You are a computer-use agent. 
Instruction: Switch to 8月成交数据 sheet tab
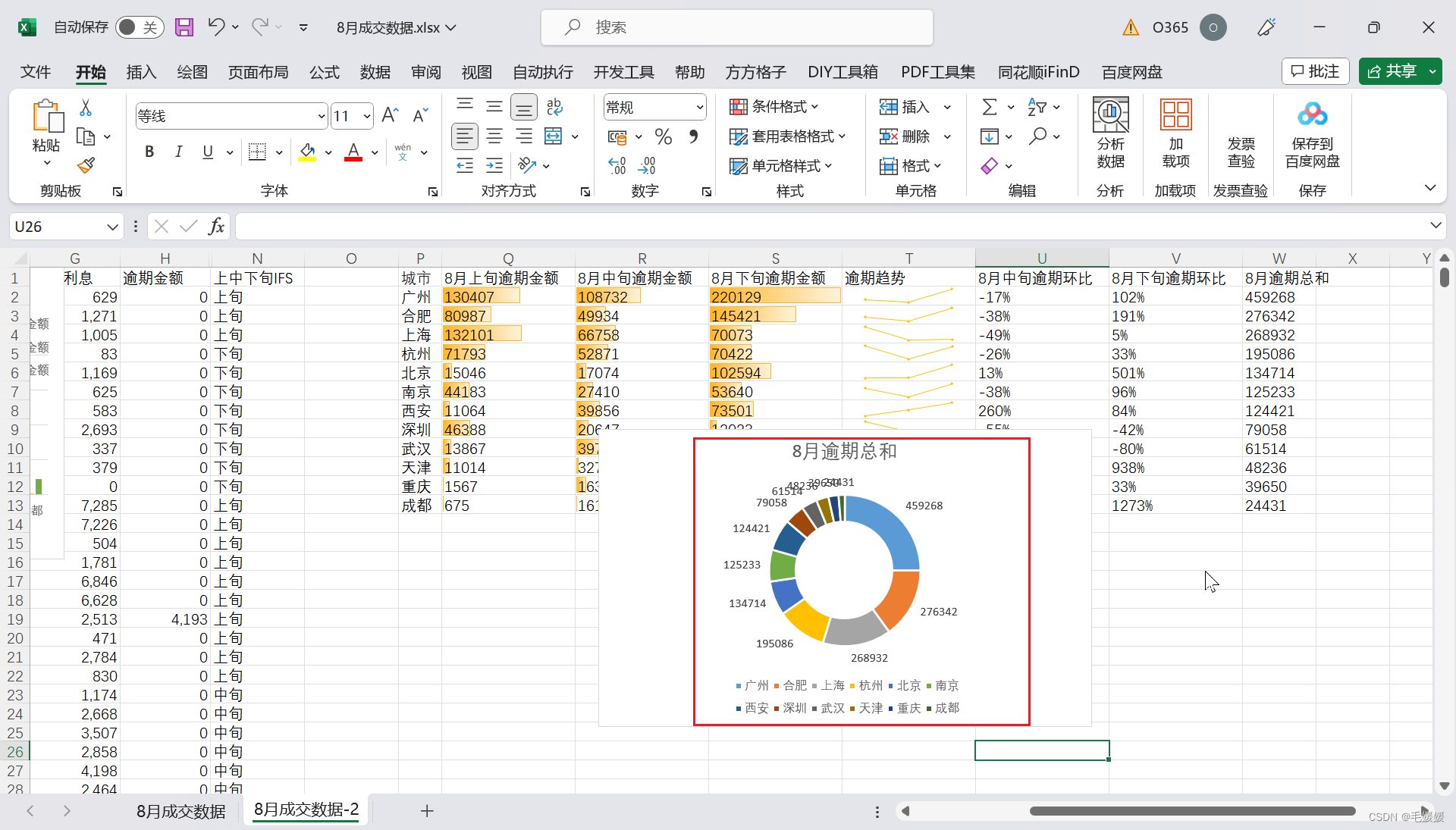180,811
